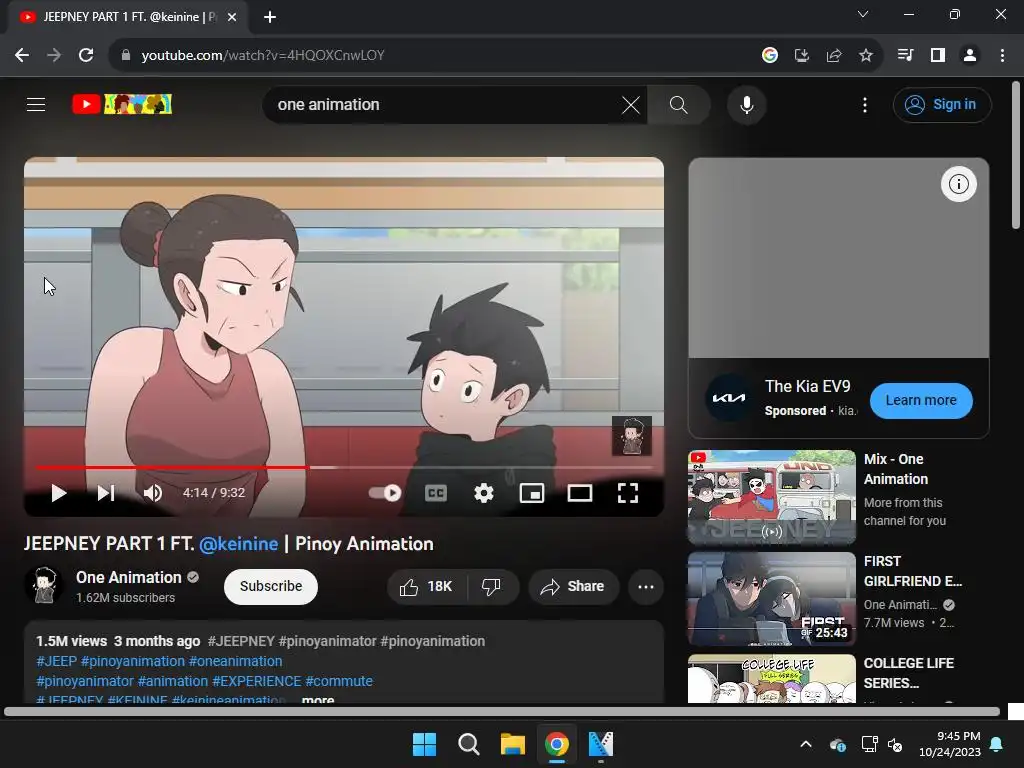Enter full screen mode
This screenshot has width=1024, height=768.
pyautogui.click(x=628, y=493)
